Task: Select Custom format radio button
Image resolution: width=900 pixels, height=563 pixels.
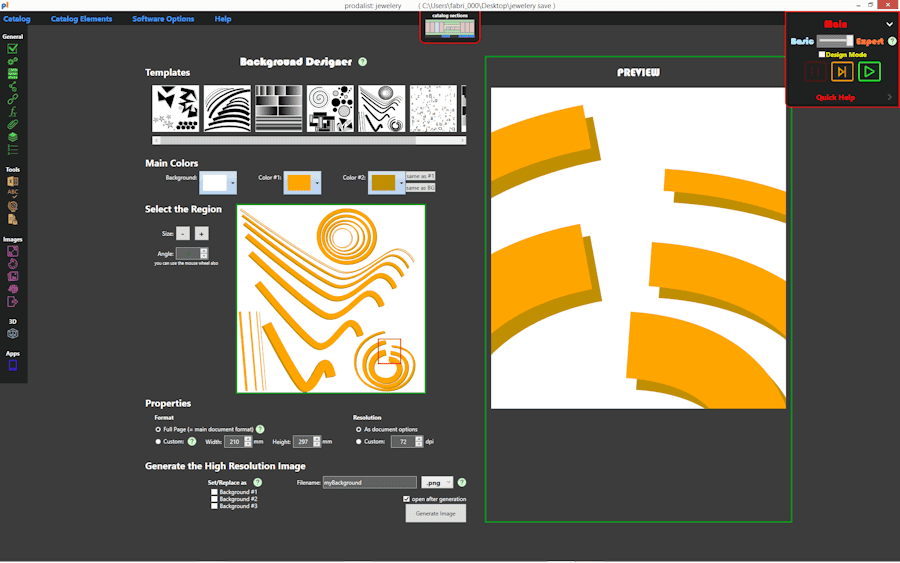Action: coord(158,441)
